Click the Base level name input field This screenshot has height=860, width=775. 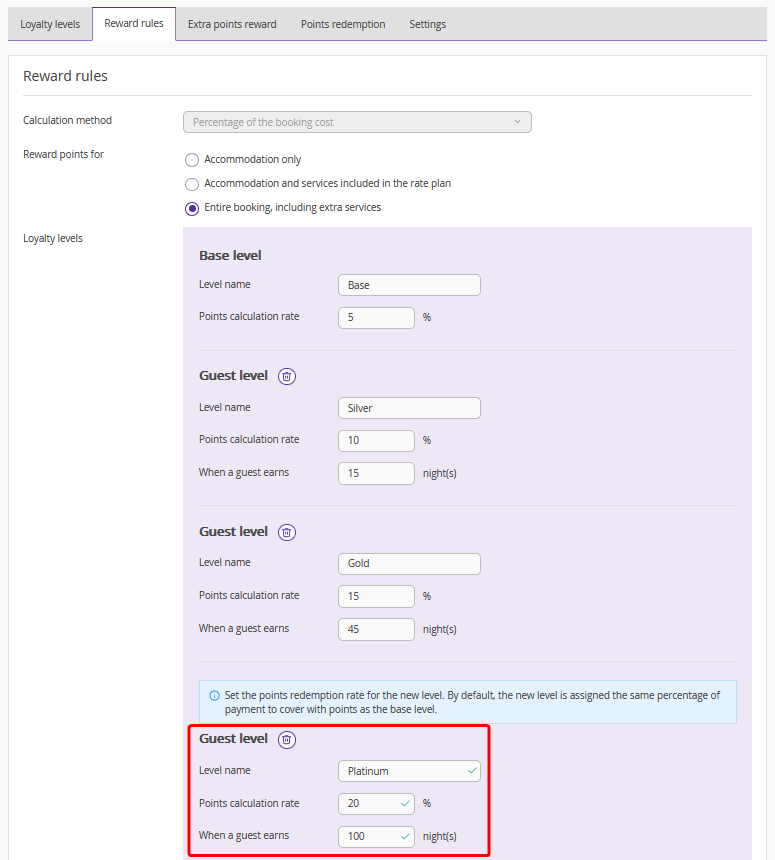pyautogui.click(x=409, y=285)
